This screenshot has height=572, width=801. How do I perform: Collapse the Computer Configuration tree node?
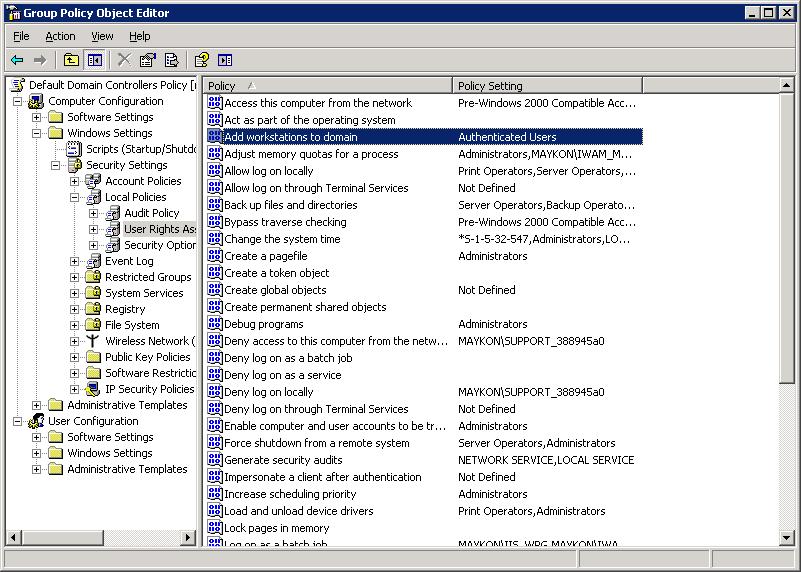(18, 101)
